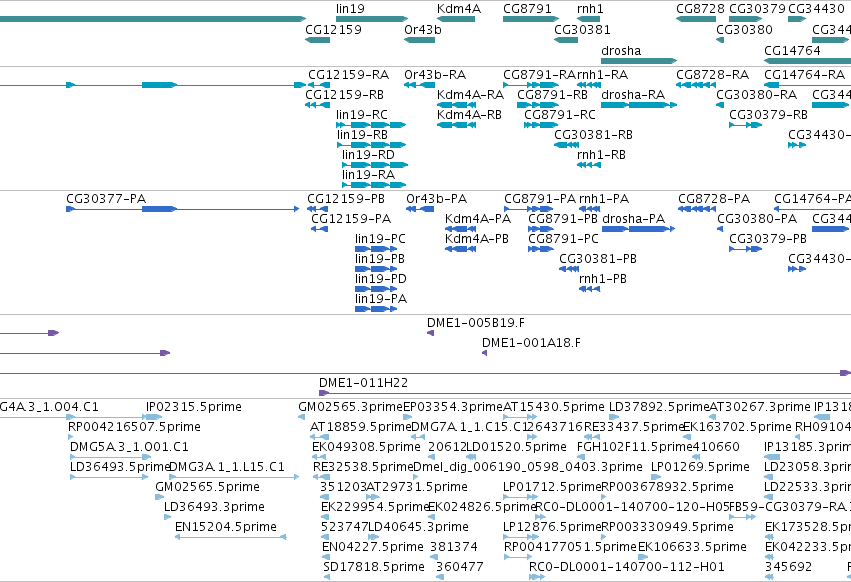The image size is (851, 582).
Task: Click EST GM02565.5prime
Action: 159,497
